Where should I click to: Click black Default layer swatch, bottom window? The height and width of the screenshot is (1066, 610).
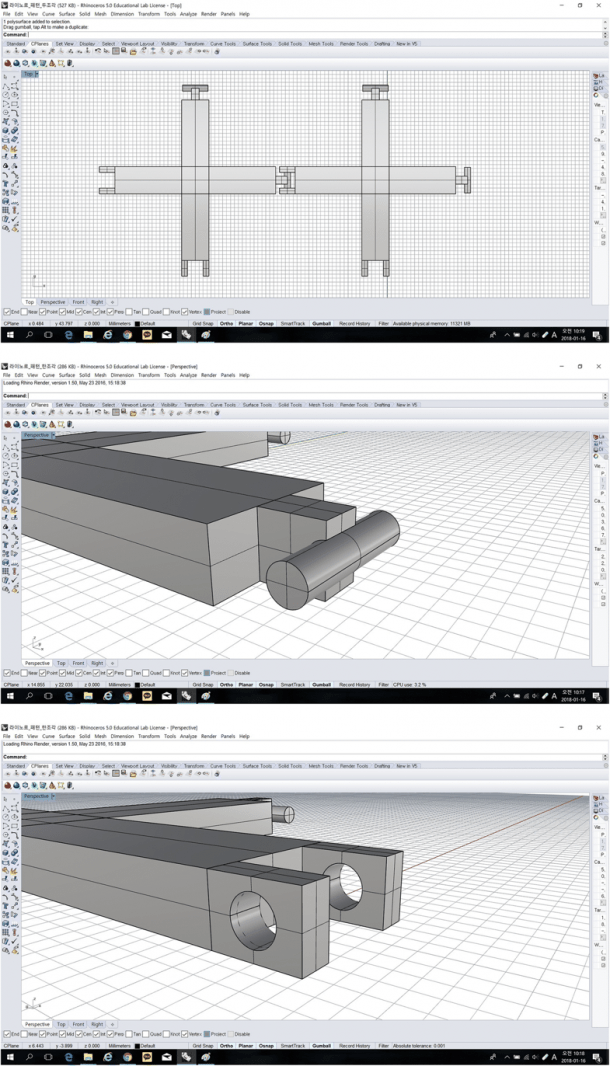tap(137, 1046)
